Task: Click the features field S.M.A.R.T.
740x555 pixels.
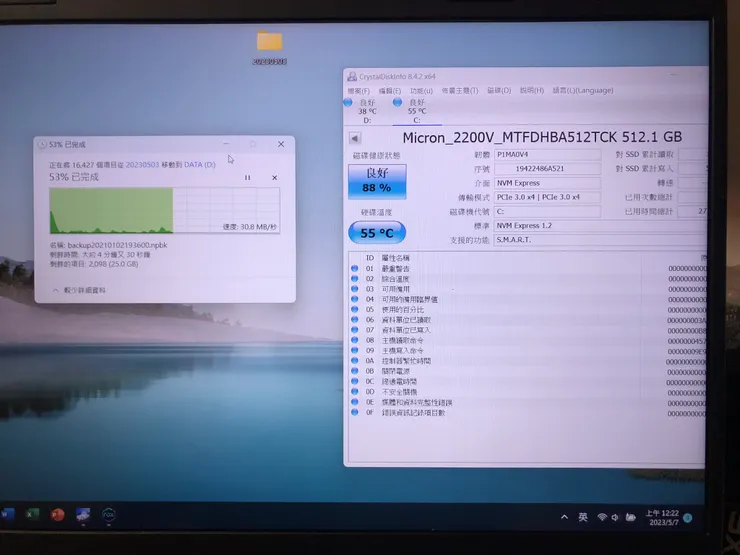Action: point(600,240)
